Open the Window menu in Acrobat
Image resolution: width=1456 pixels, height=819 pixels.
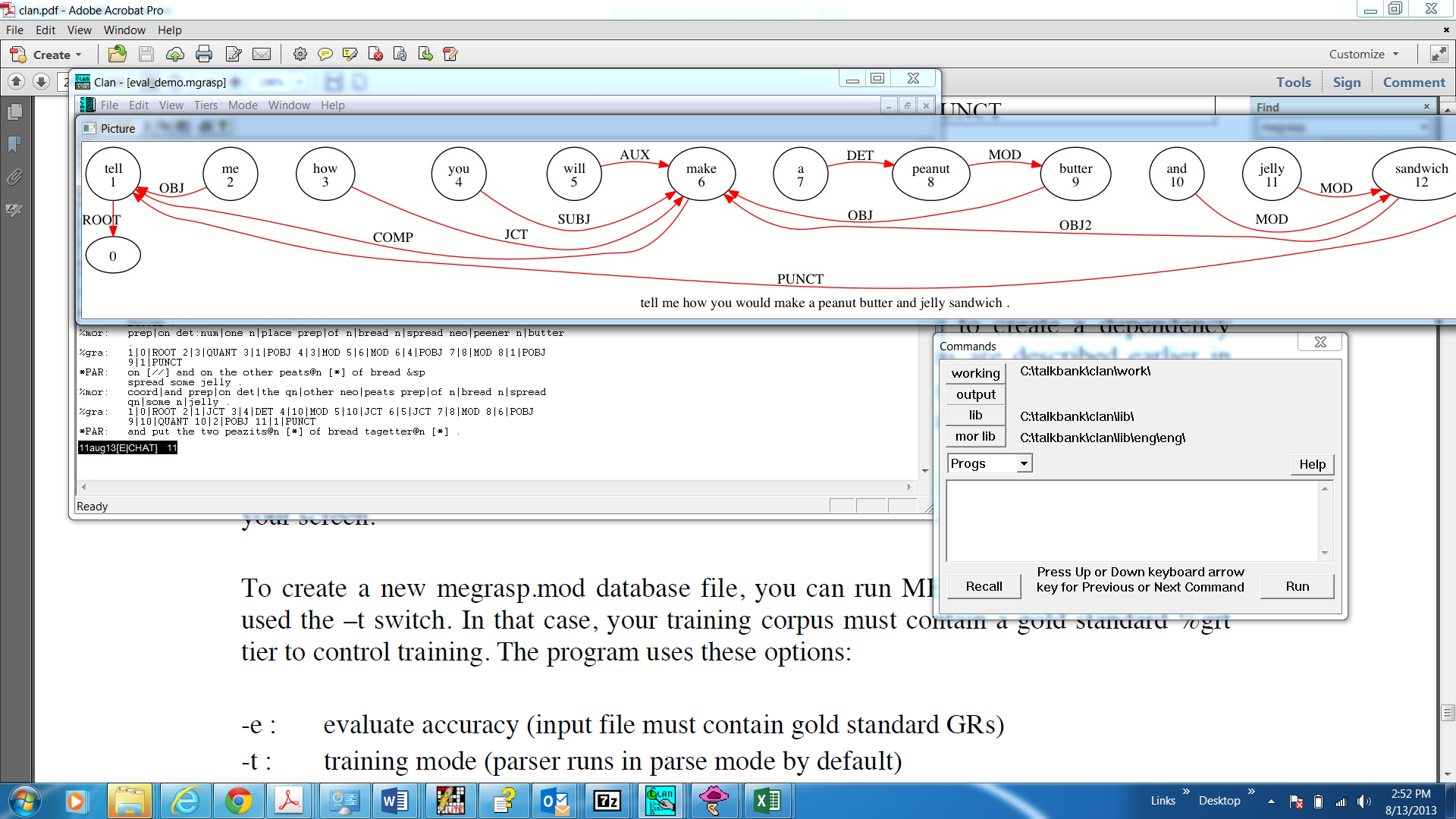pos(124,30)
